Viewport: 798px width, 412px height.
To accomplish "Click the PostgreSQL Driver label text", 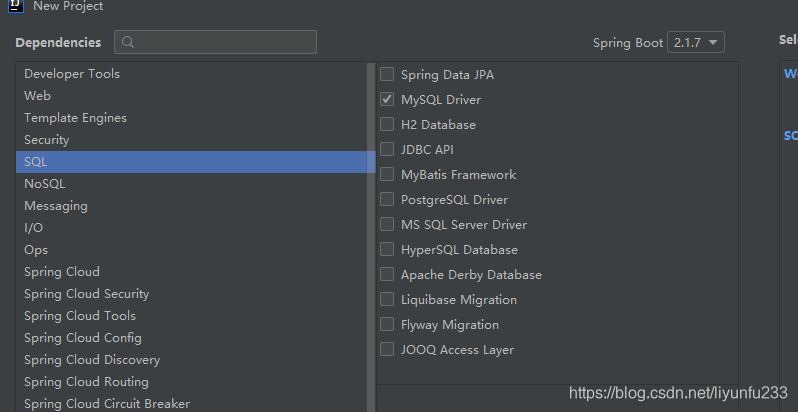I will (x=454, y=199).
